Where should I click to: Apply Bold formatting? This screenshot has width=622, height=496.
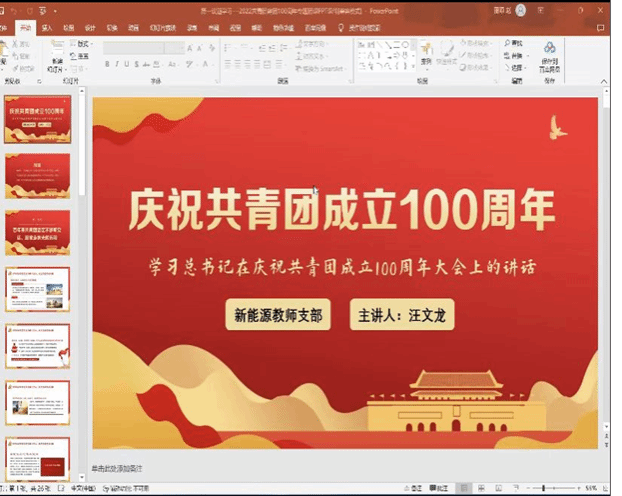point(108,64)
